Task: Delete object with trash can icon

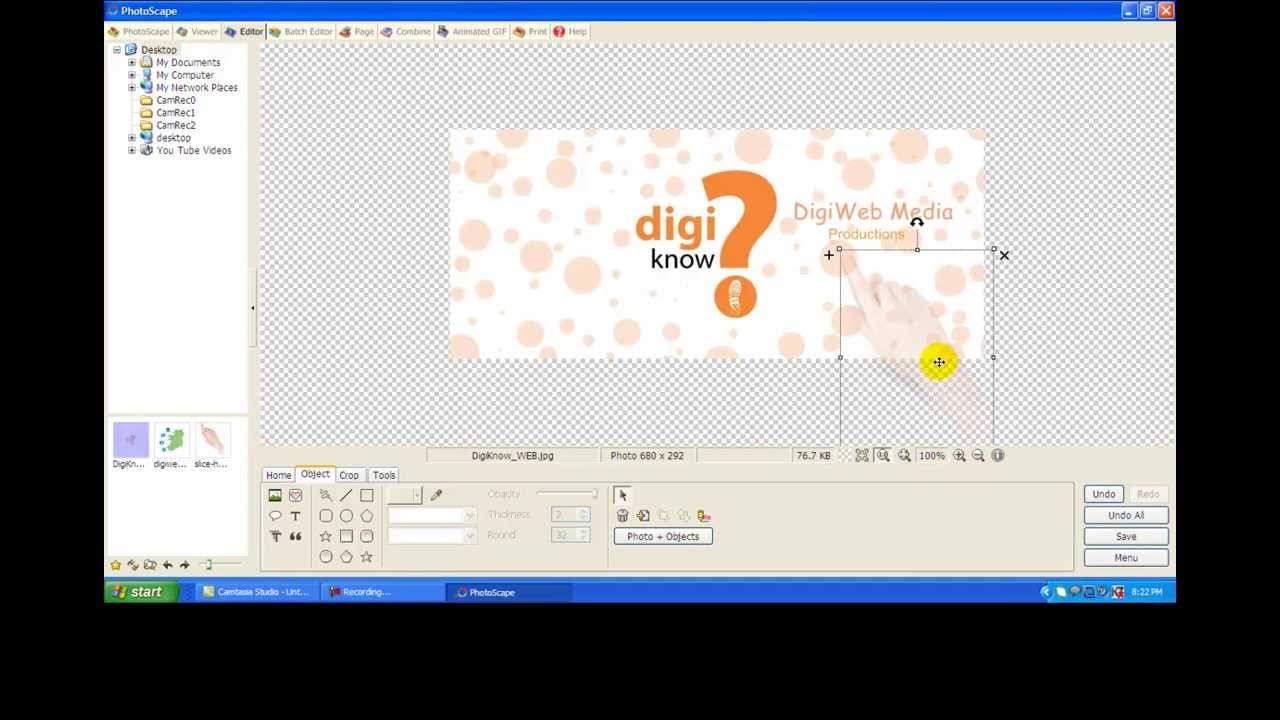Action: [622, 516]
